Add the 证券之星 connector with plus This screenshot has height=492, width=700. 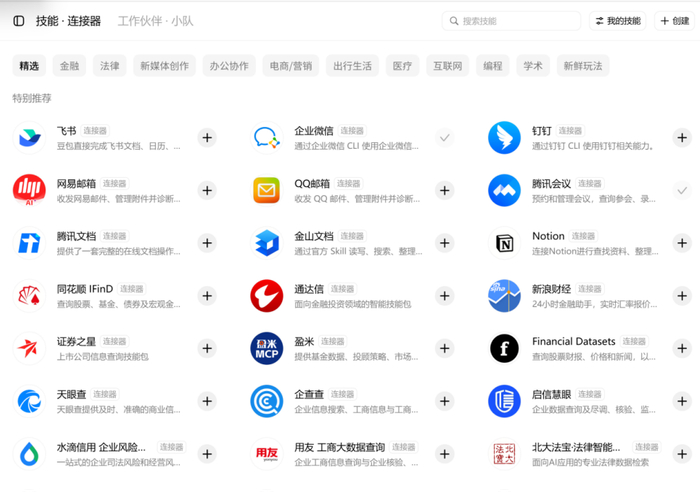207,349
